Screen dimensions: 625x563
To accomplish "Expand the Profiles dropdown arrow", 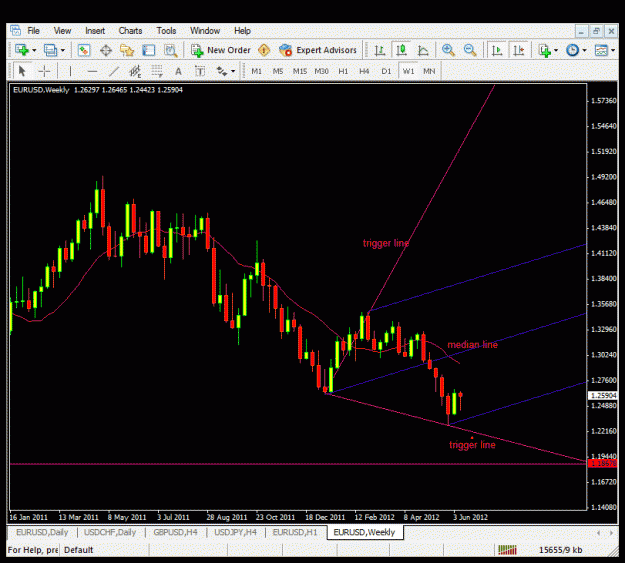I will [63, 51].
